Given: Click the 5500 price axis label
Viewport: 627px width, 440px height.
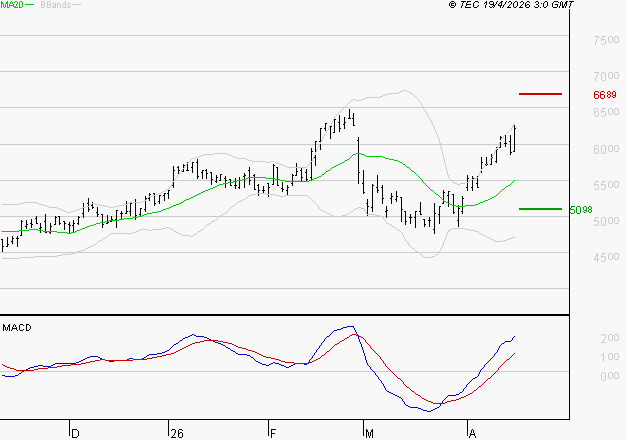Looking at the screenshot, I should pyautogui.click(x=606, y=185).
